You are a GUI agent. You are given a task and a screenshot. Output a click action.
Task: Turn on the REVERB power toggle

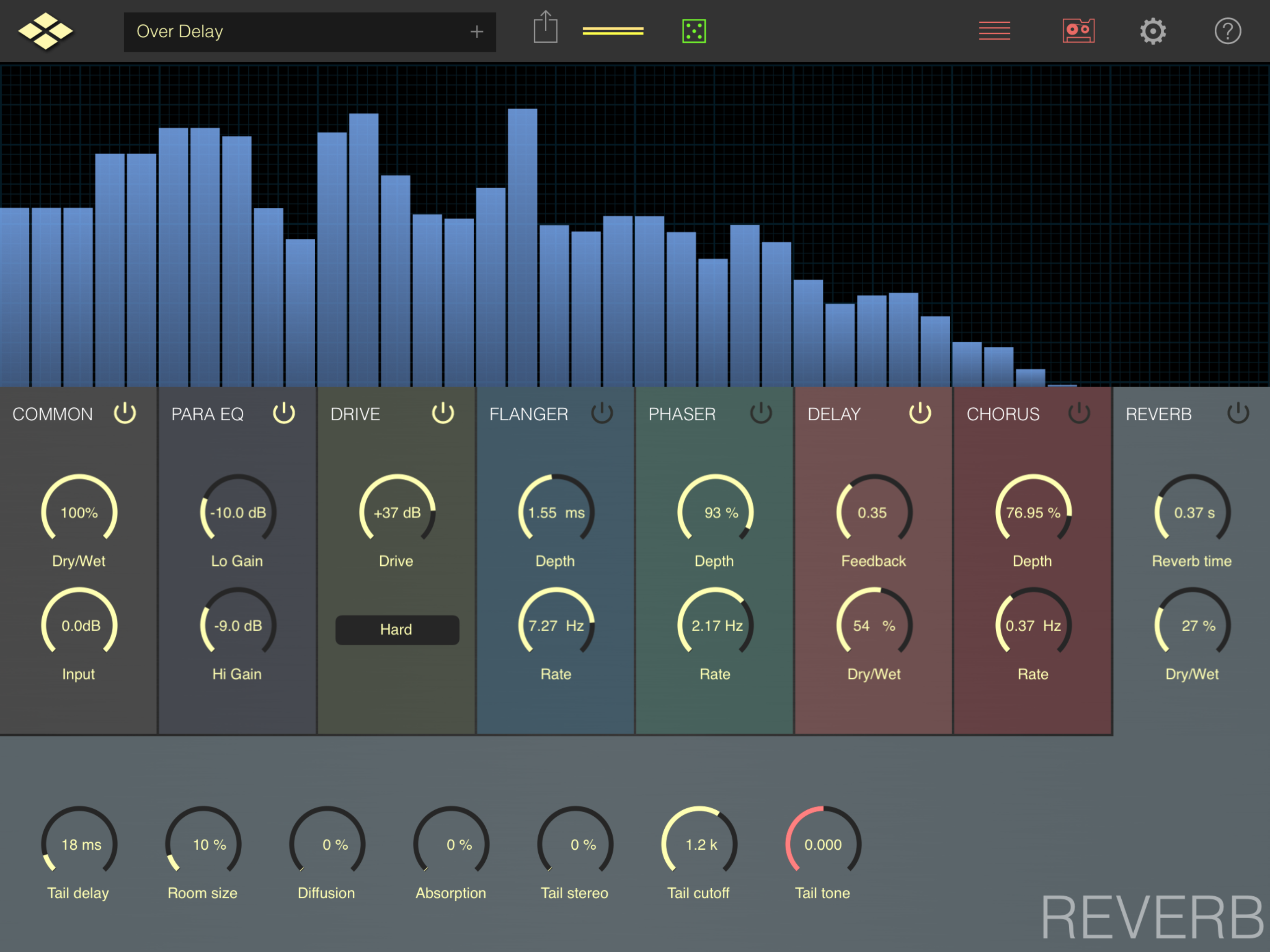coord(1237,413)
